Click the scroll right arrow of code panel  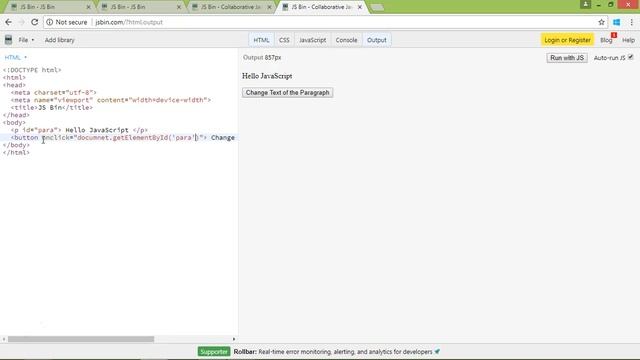click(x=234, y=339)
